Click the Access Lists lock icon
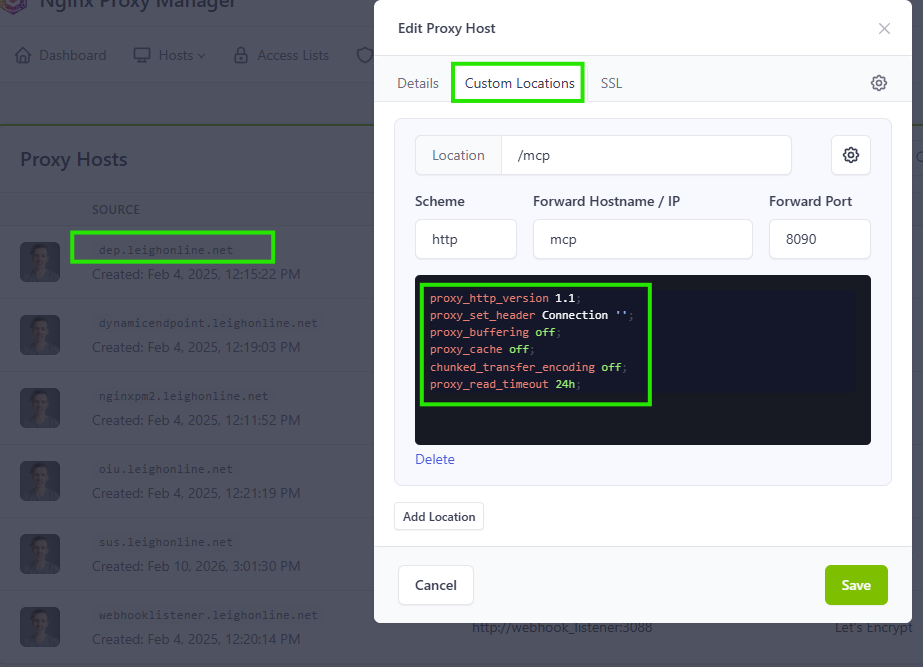923x667 pixels. [241, 55]
